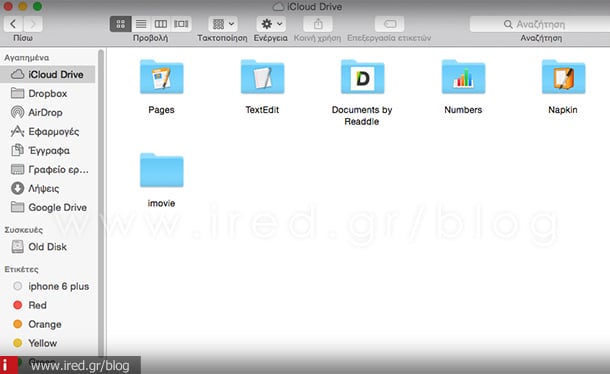This screenshot has height=374, width=610.
Task: Click the sidebar vertical scrollbar
Action: tap(101, 202)
